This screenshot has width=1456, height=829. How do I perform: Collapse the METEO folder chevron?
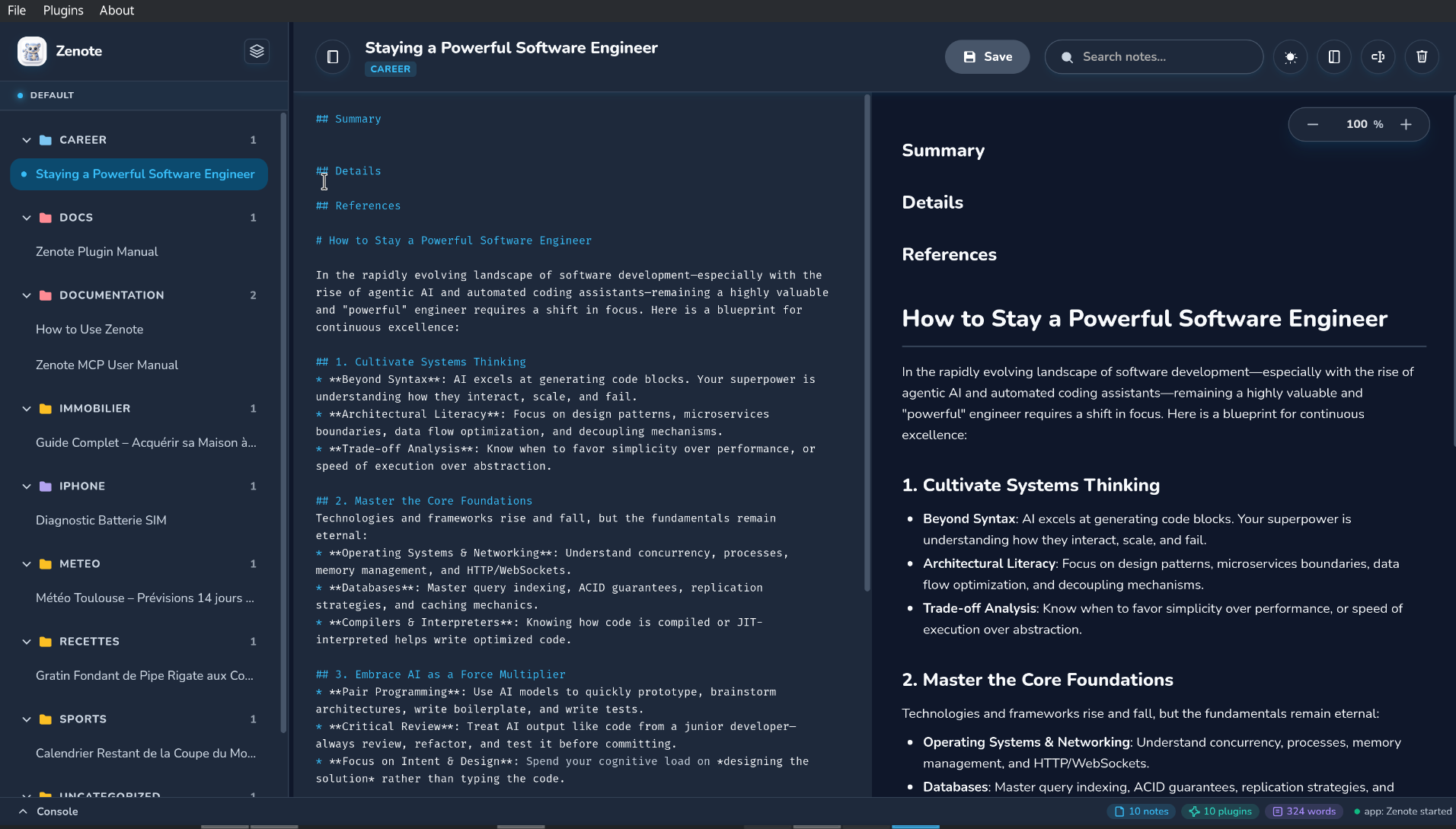pyautogui.click(x=27, y=564)
